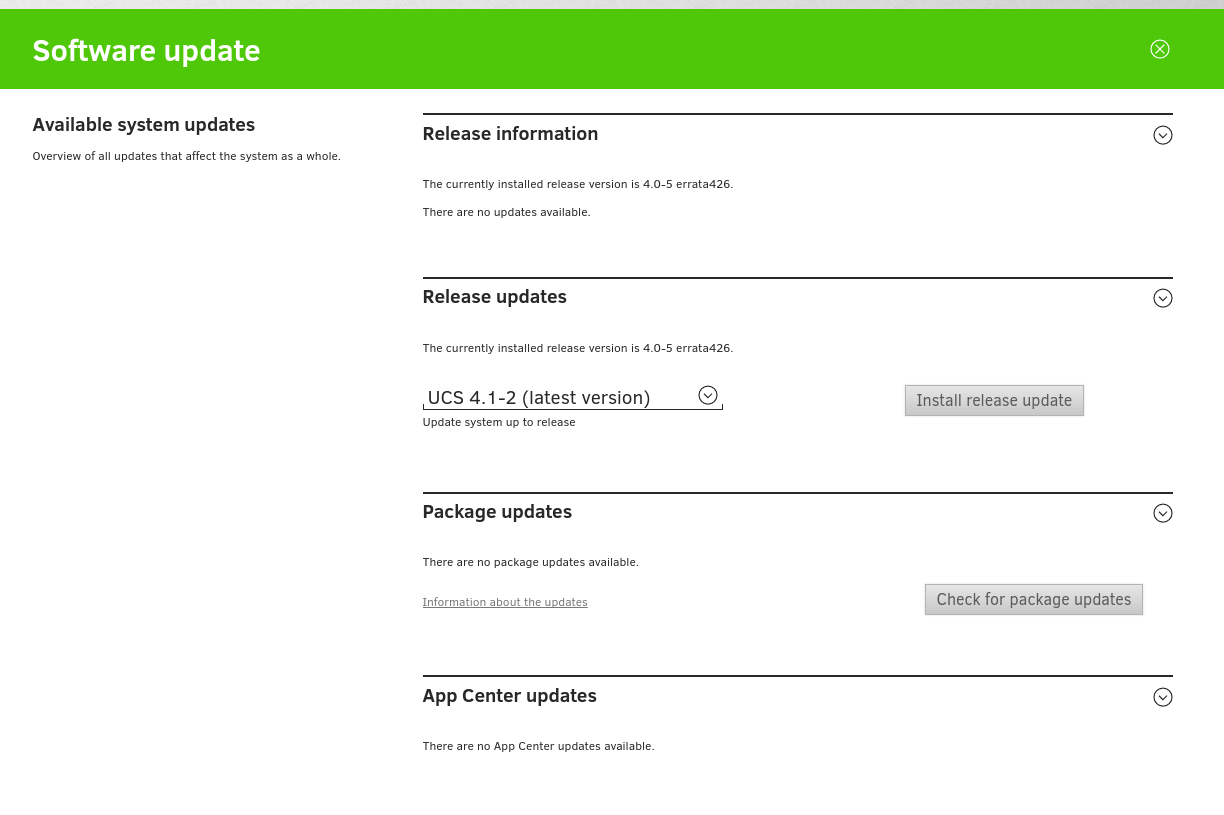Click the Package updates heading
1224x815 pixels.
tap(497, 512)
